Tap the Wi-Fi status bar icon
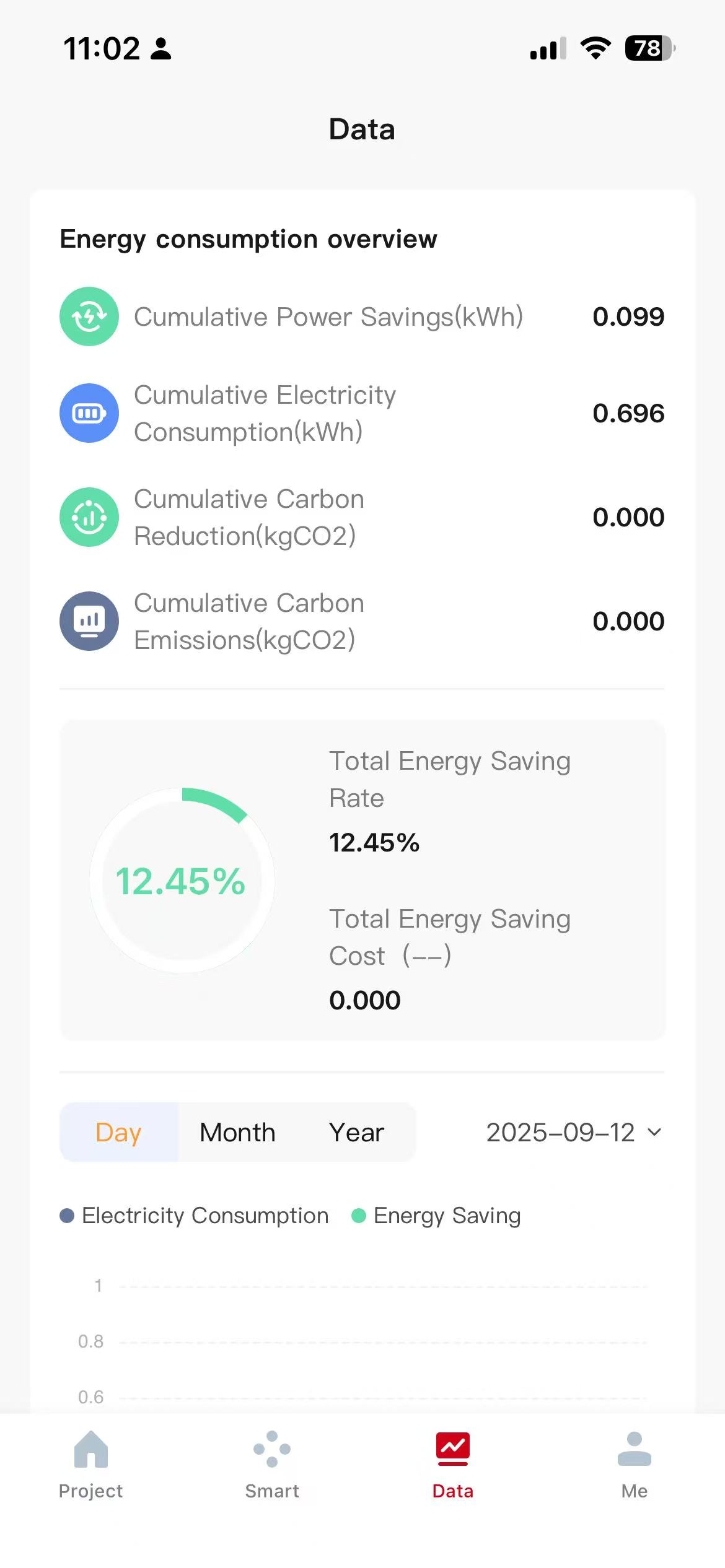 [595, 48]
